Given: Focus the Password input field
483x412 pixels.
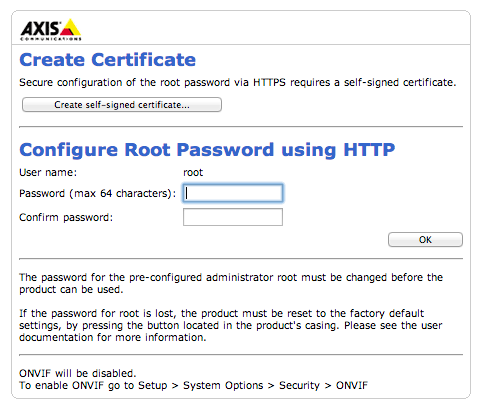Looking at the screenshot, I should point(233,193).
